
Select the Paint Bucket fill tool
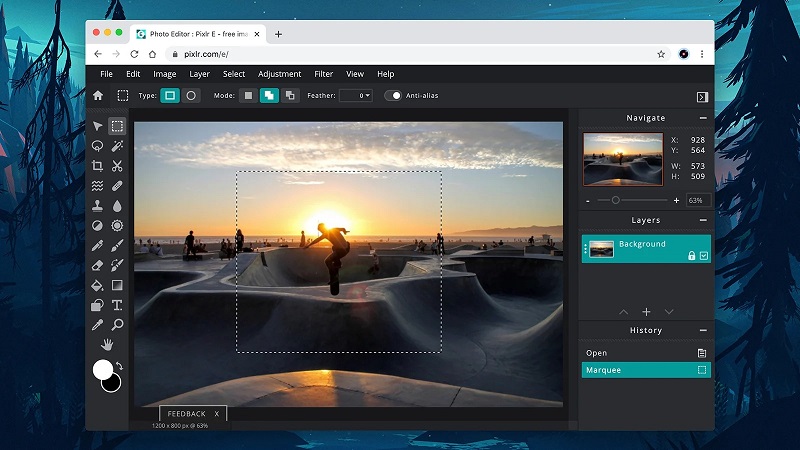click(x=97, y=285)
